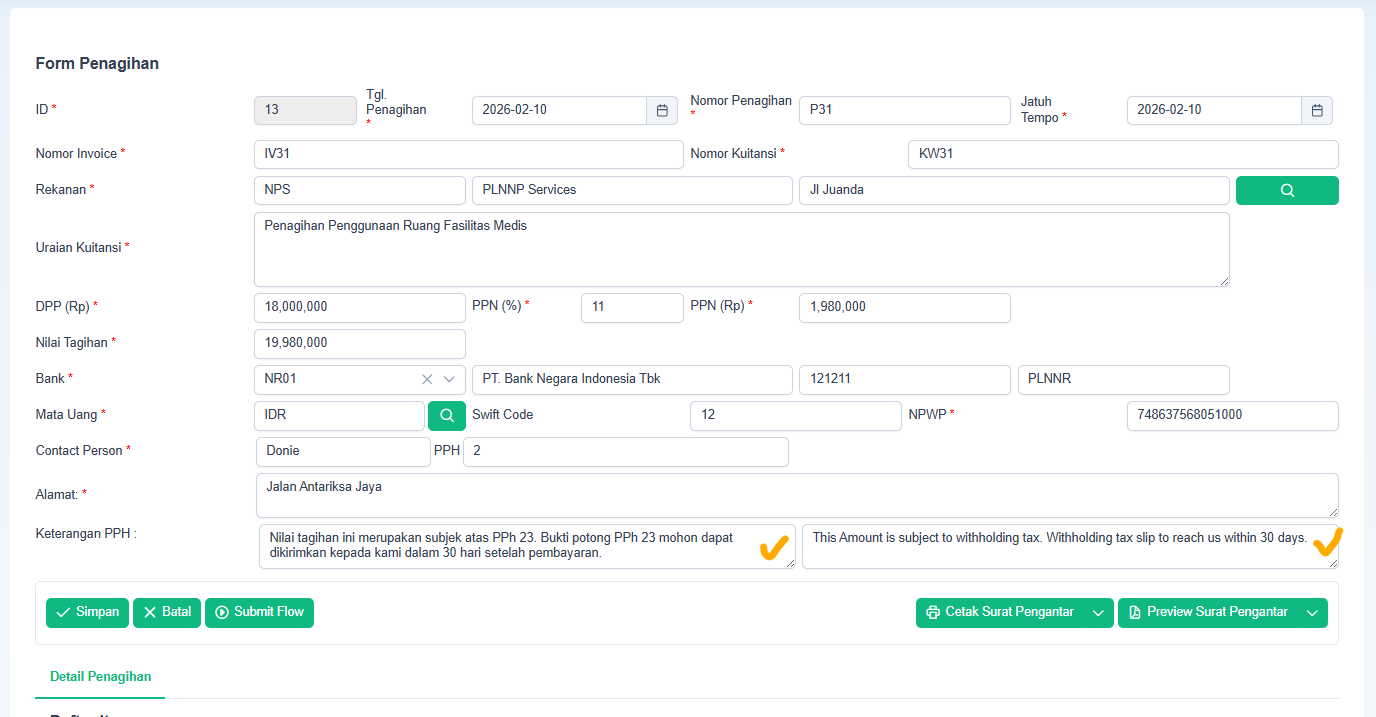1376x717 pixels.
Task: Open the Jatuh Tempo calendar picker
Action: point(1317,110)
